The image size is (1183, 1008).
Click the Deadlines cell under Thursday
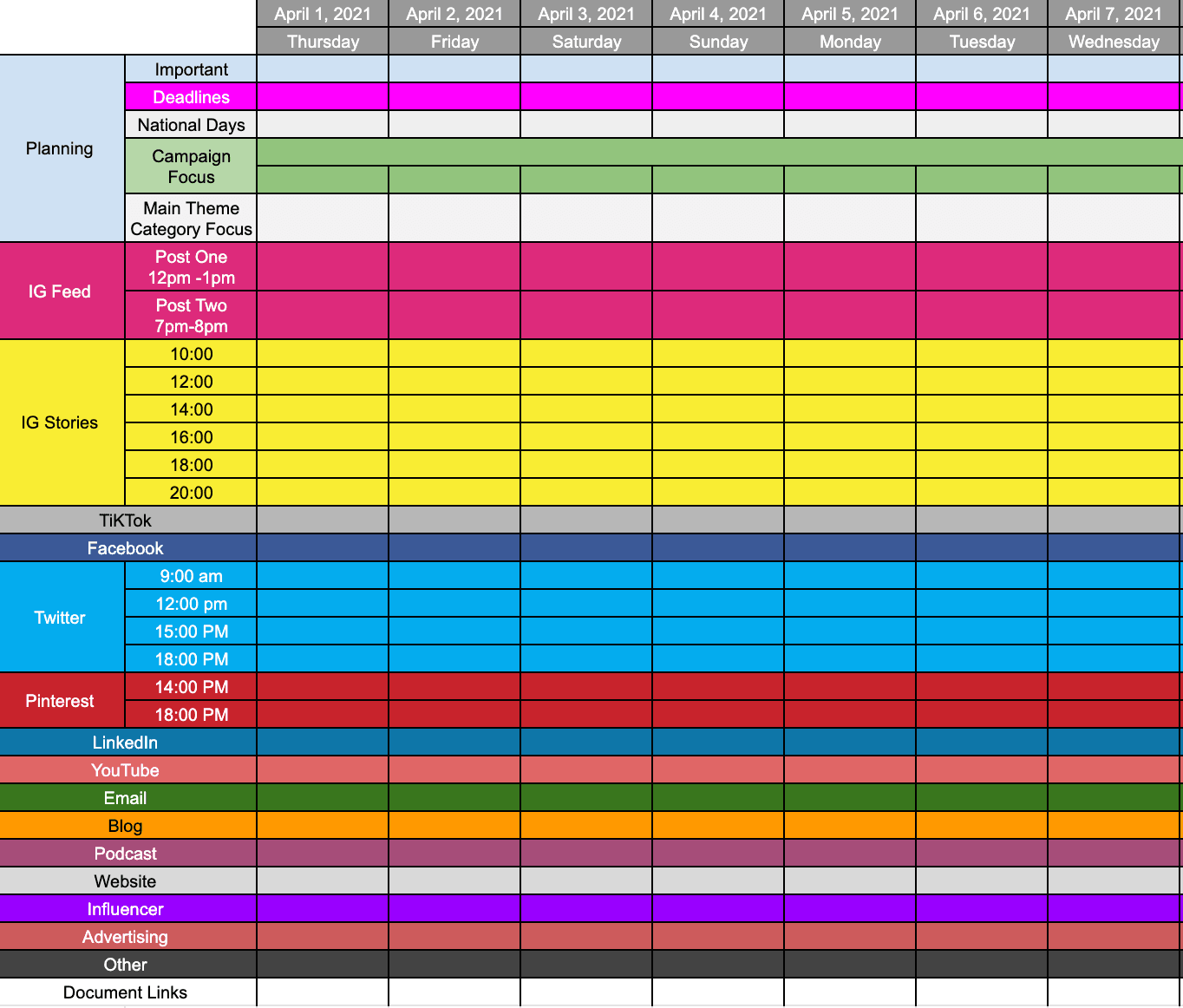tap(323, 96)
